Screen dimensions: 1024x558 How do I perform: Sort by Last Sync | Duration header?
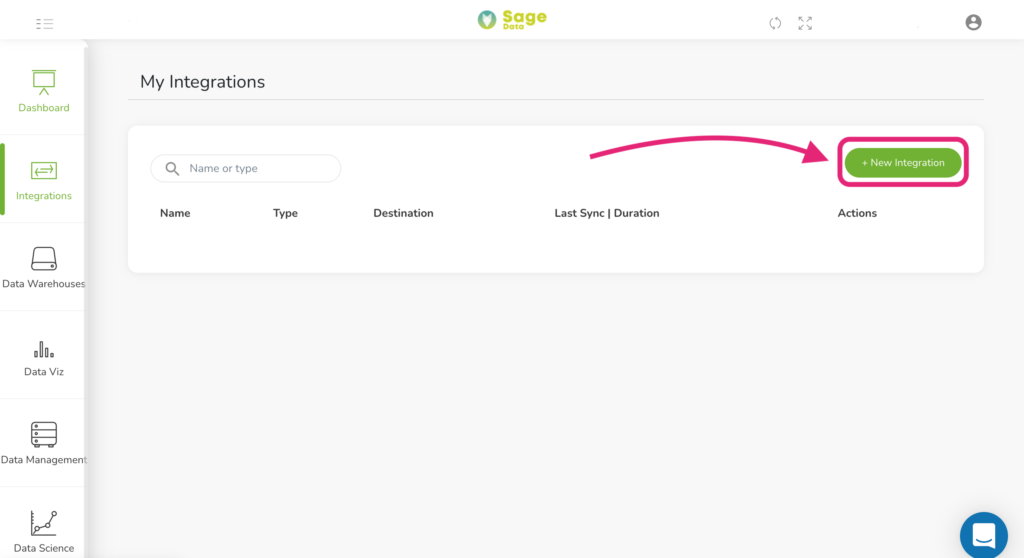[607, 213]
